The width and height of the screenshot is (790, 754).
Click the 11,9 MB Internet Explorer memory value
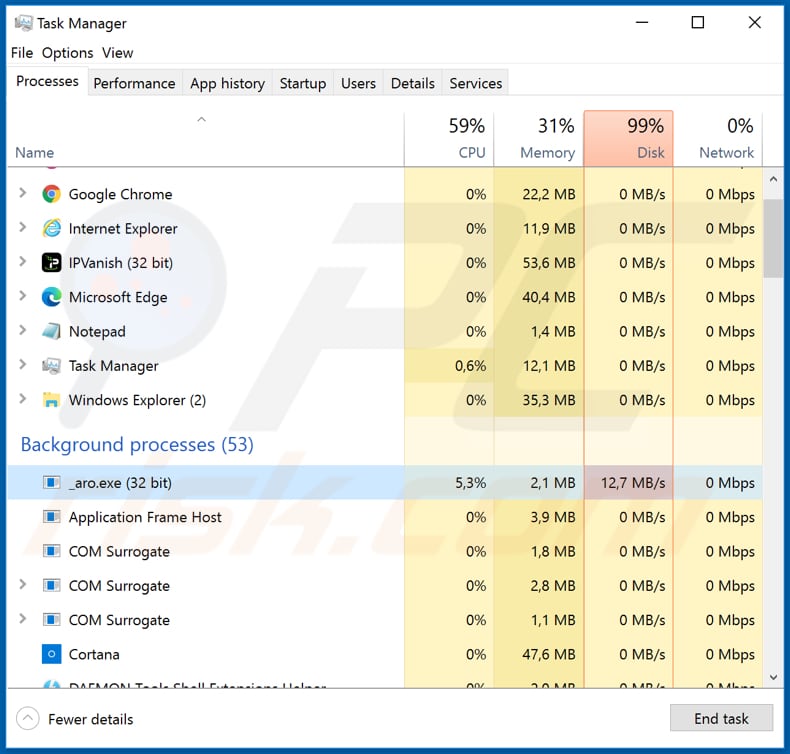[x=549, y=229]
